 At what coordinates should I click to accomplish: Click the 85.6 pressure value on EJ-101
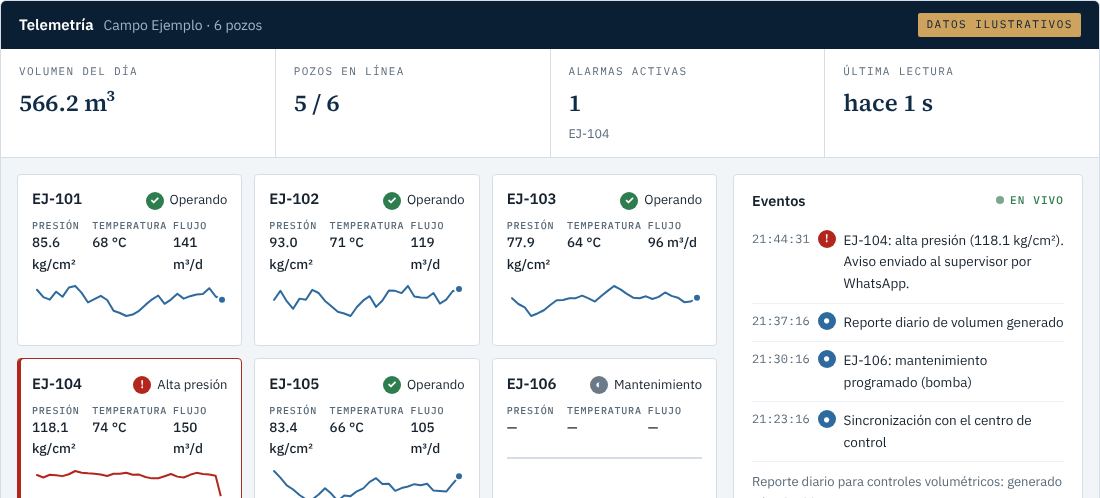46,243
